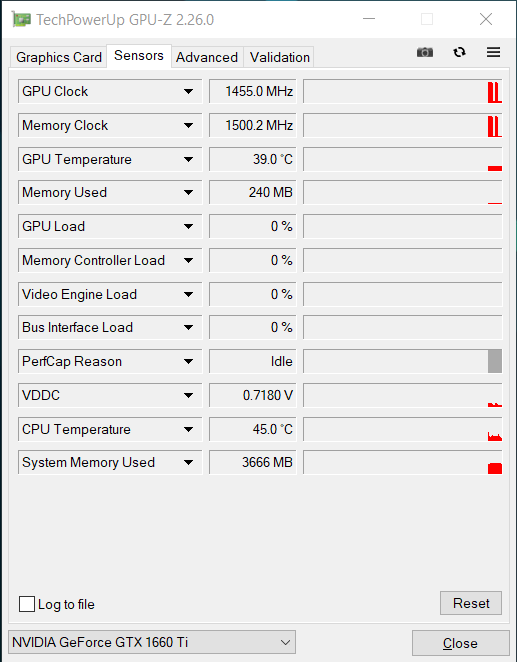The image size is (517, 662).
Task: Switch to the Graphics Card tab
Action: [59, 57]
